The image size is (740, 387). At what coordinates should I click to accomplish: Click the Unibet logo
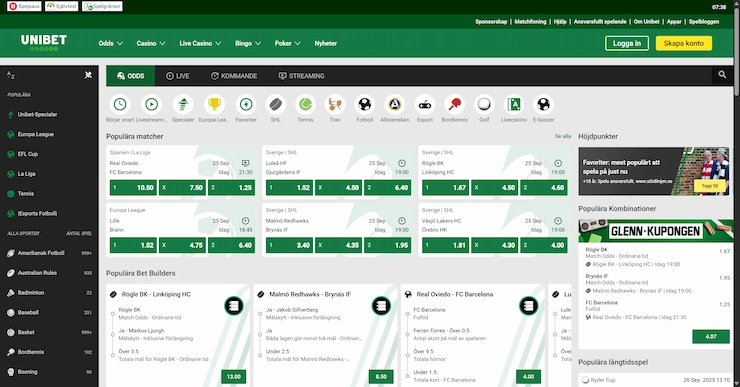43,42
